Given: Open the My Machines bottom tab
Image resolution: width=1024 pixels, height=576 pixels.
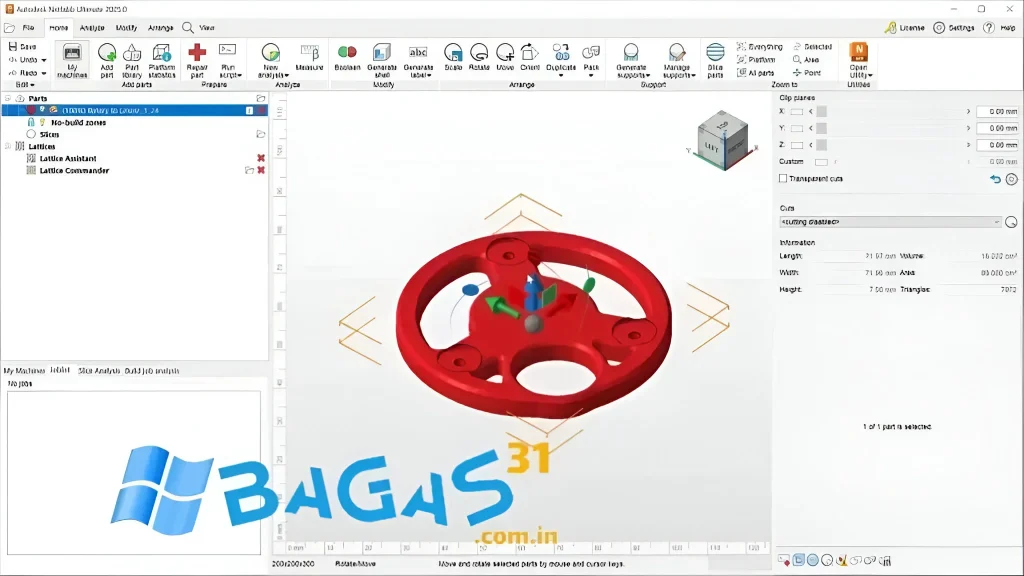Looking at the screenshot, I should [24, 370].
